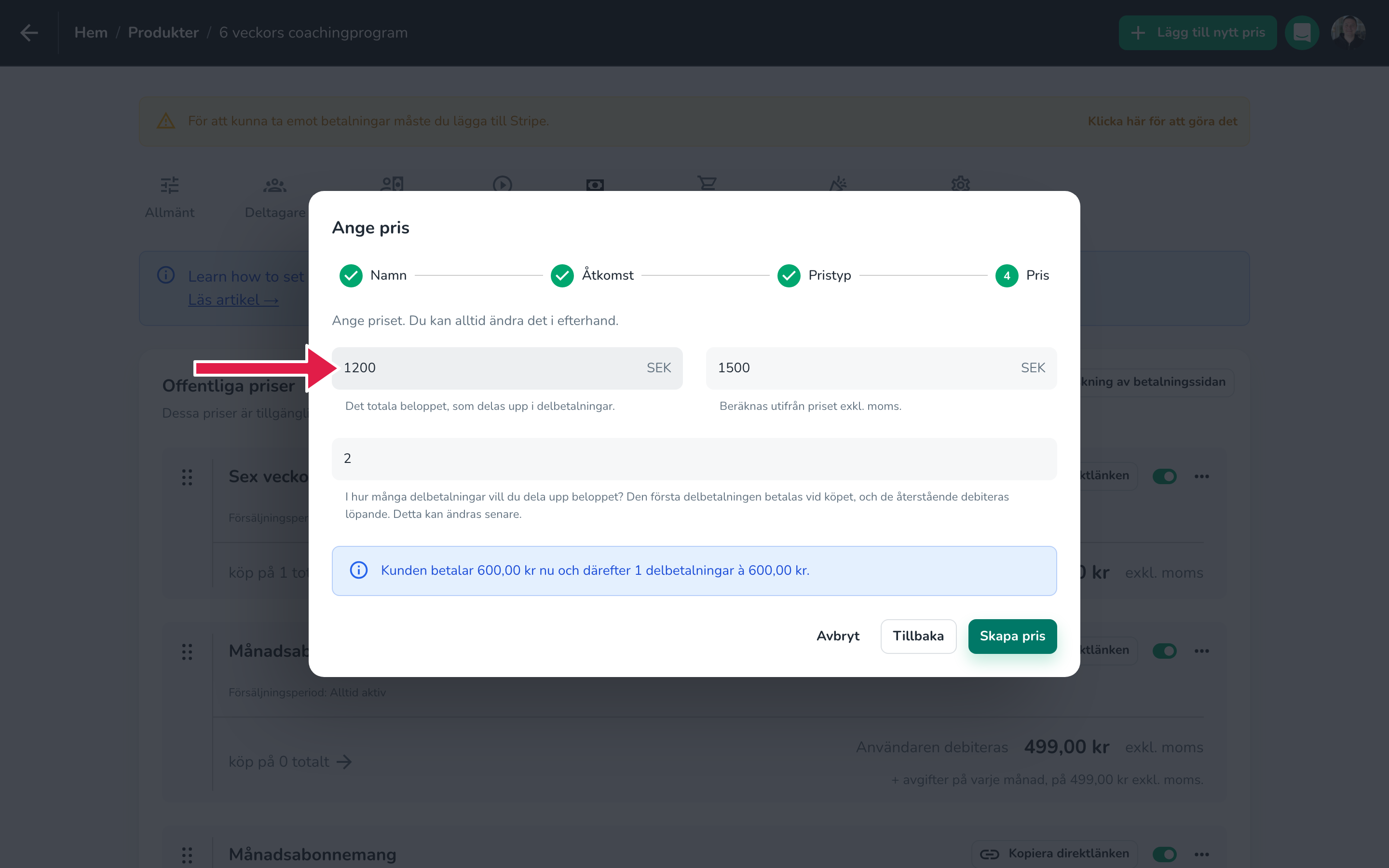Open the chat support bubble icon
1389x868 pixels.
pyautogui.click(x=1302, y=33)
